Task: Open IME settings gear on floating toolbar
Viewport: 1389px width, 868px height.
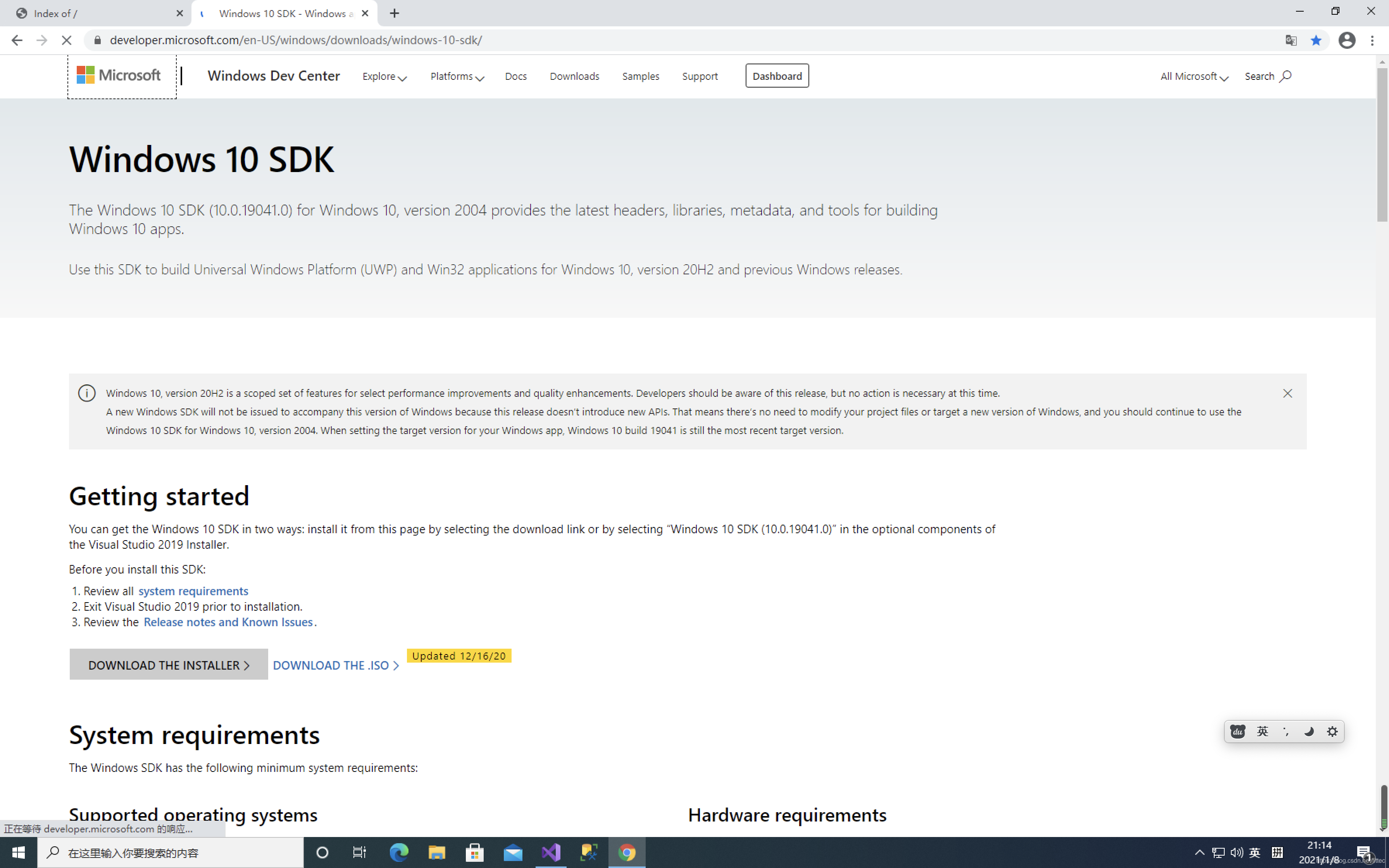Action: tap(1332, 731)
